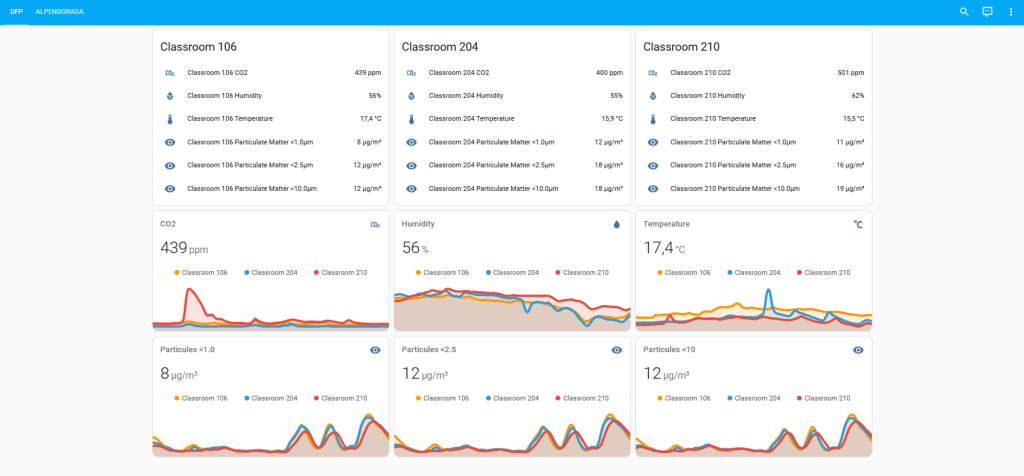
Task: Toggle Classroom 106 legend in CO2 graph
Action: (201, 272)
